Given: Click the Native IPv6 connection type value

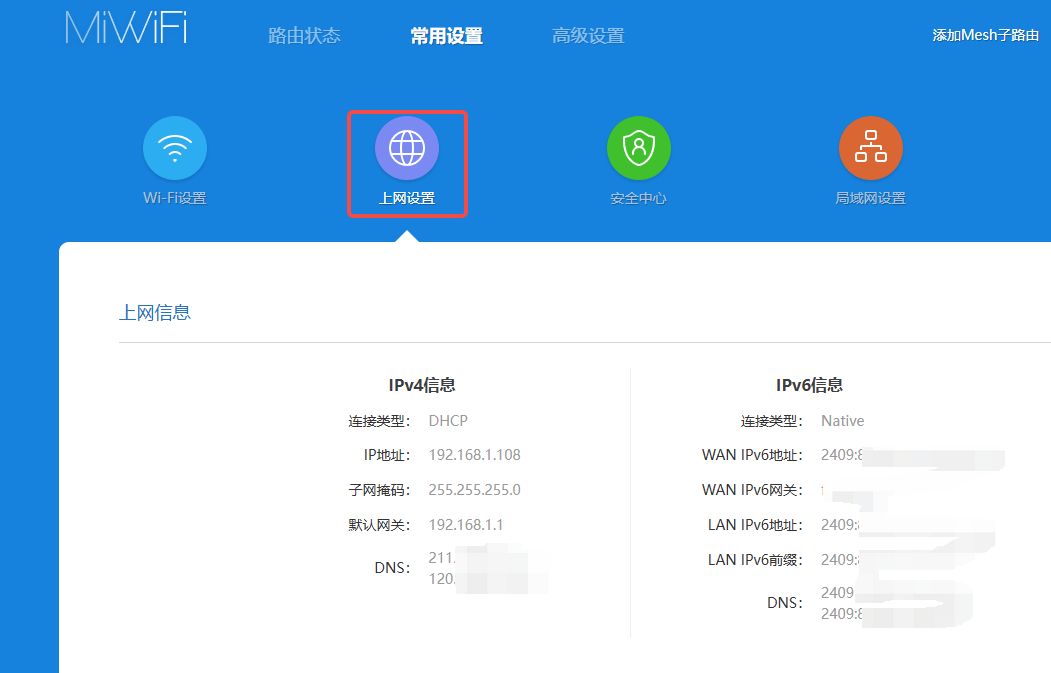Looking at the screenshot, I should (842, 421).
